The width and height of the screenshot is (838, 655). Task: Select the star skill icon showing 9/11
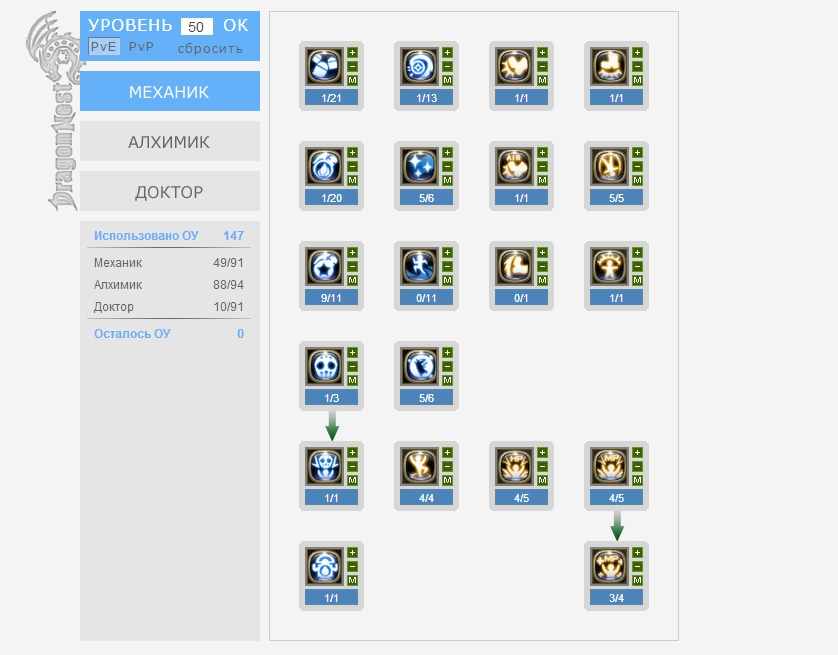pos(324,267)
